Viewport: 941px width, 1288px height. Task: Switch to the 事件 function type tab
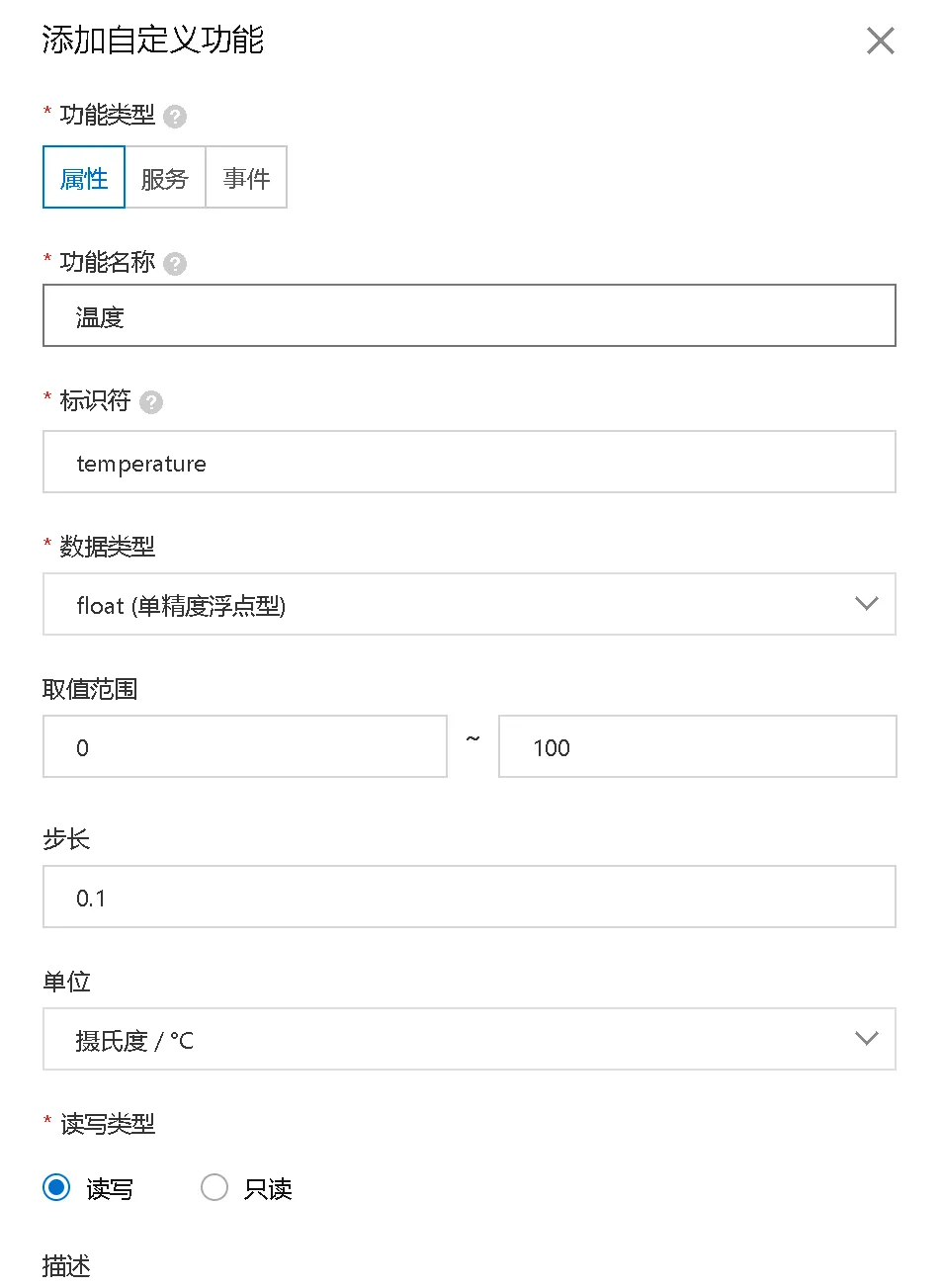point(246,177)
